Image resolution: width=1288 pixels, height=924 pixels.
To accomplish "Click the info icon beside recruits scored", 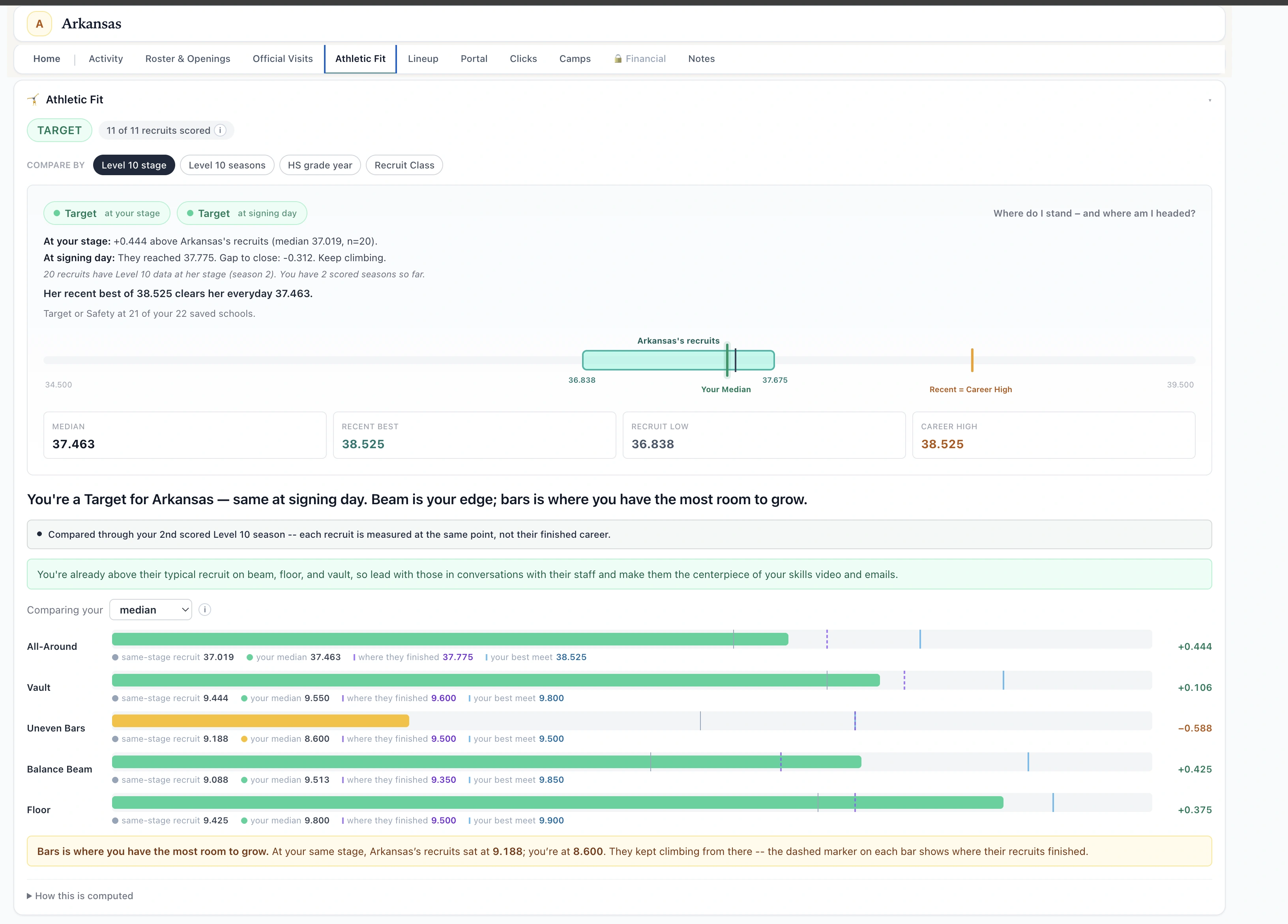I will 220,131.
